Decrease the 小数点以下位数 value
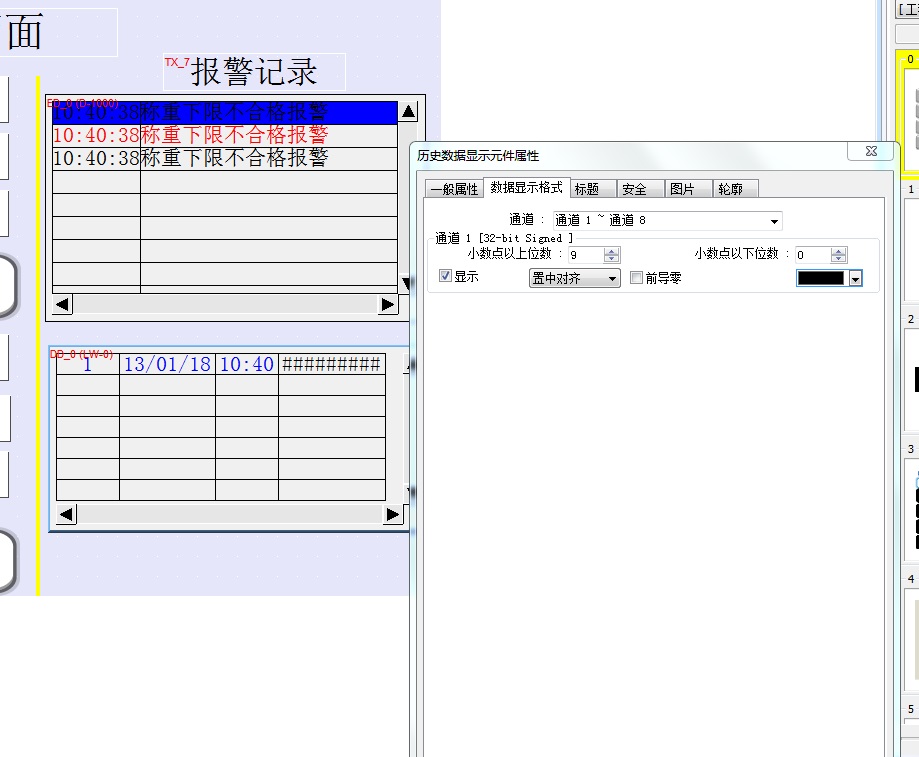 (838, 260)
